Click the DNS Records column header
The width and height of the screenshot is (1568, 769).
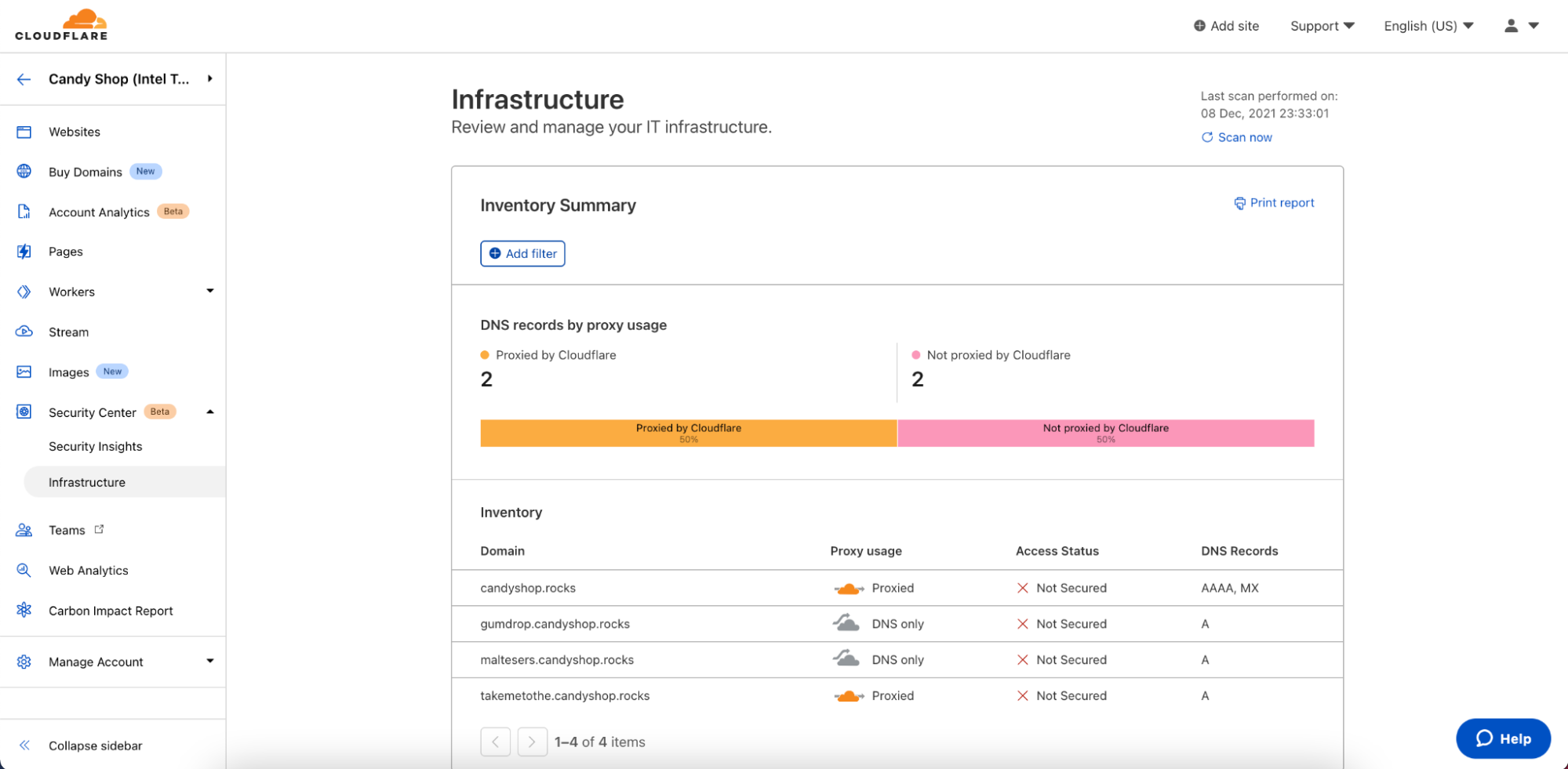click(x=1239, y=551)
